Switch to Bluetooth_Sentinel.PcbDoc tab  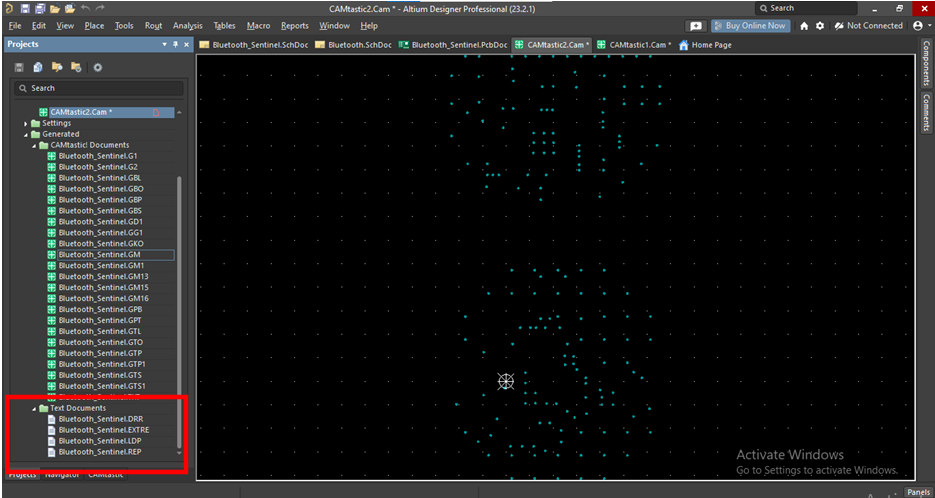(x=453, y=45)
